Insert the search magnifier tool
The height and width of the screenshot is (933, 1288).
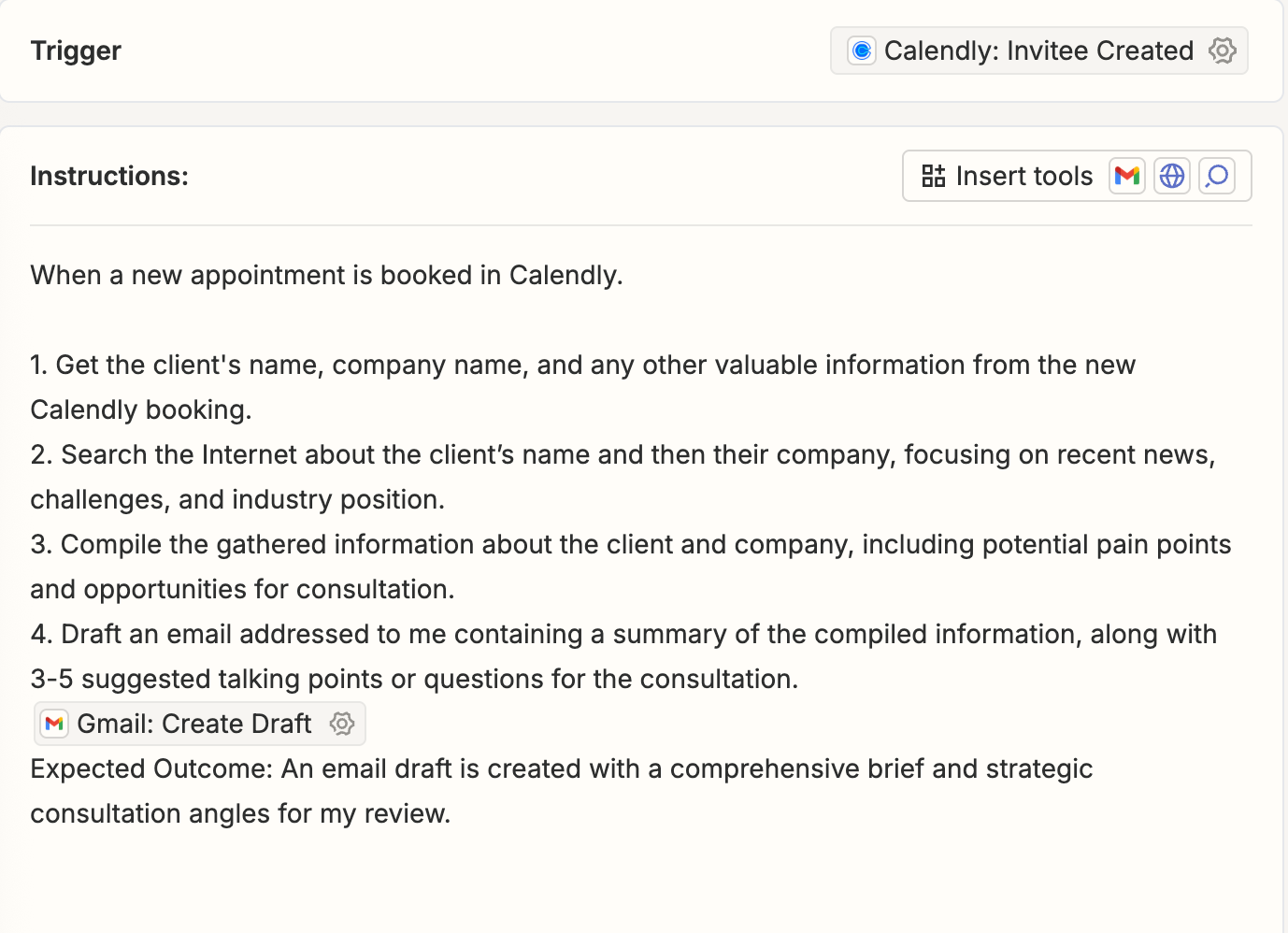(1217, 176)
